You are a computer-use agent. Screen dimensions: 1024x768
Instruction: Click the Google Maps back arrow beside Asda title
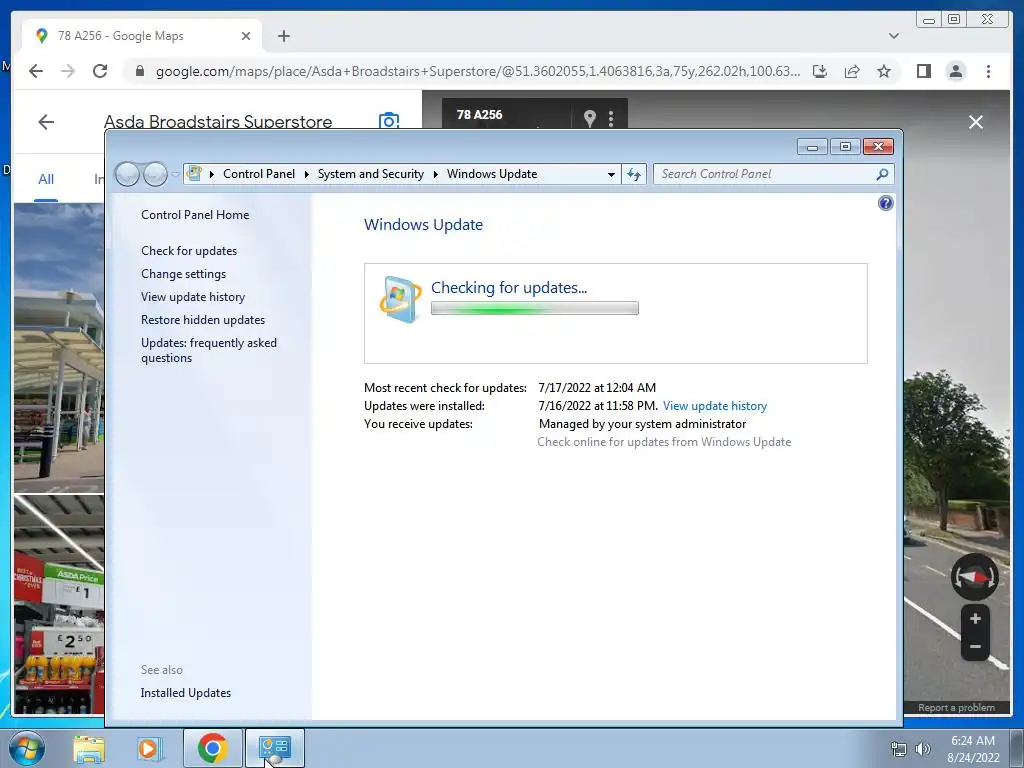coord(46,122)
